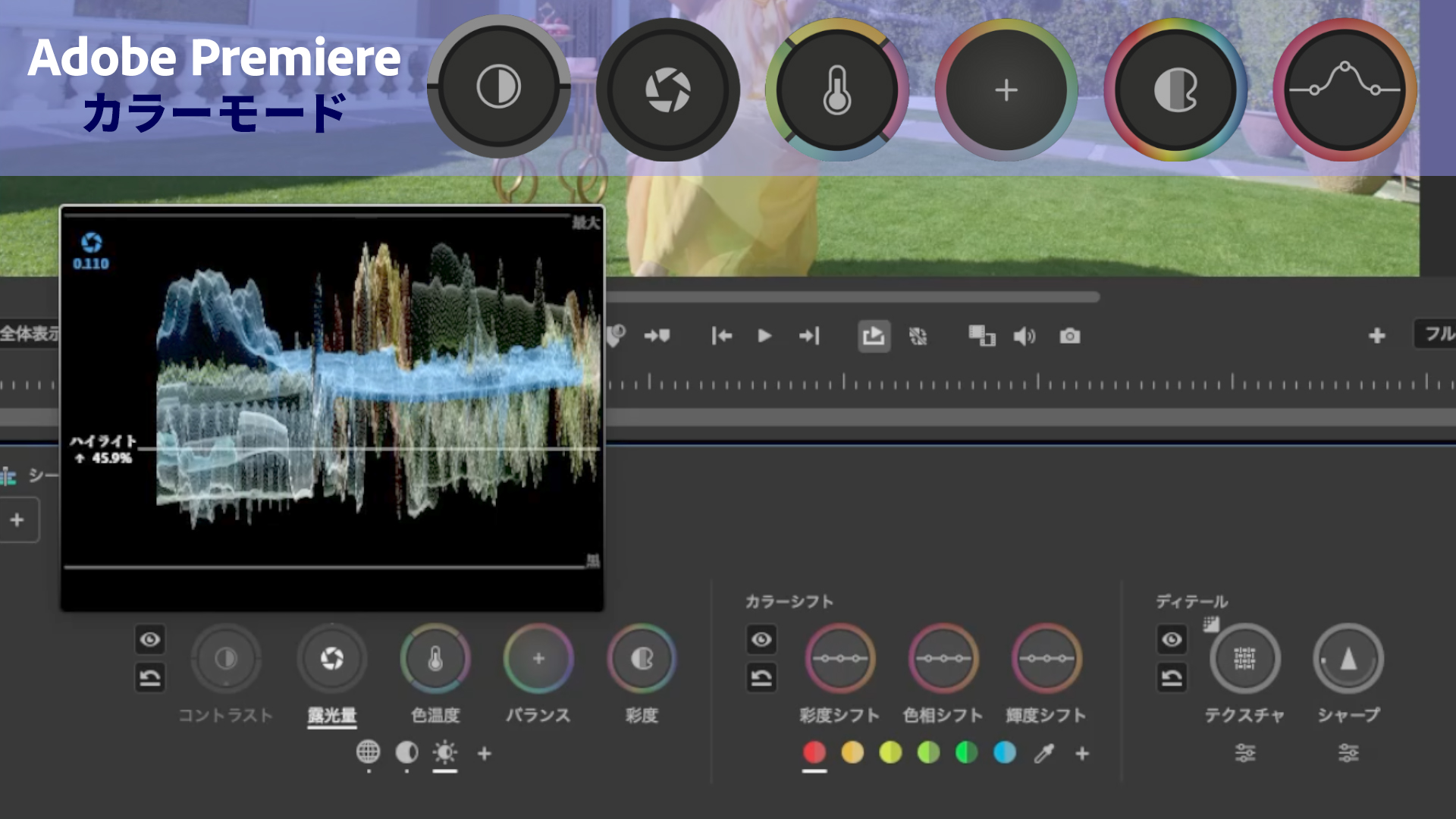Toggle basic color adjustments visibility eye
This screenshot has width=1456, height=819.
tap(150, 639)
